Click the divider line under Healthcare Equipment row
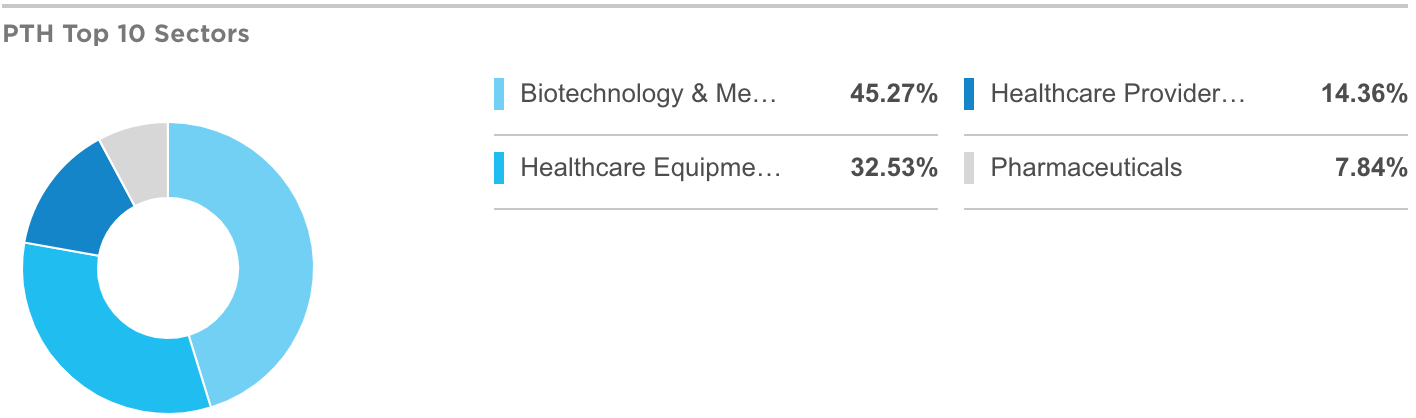 coord(716,209)
